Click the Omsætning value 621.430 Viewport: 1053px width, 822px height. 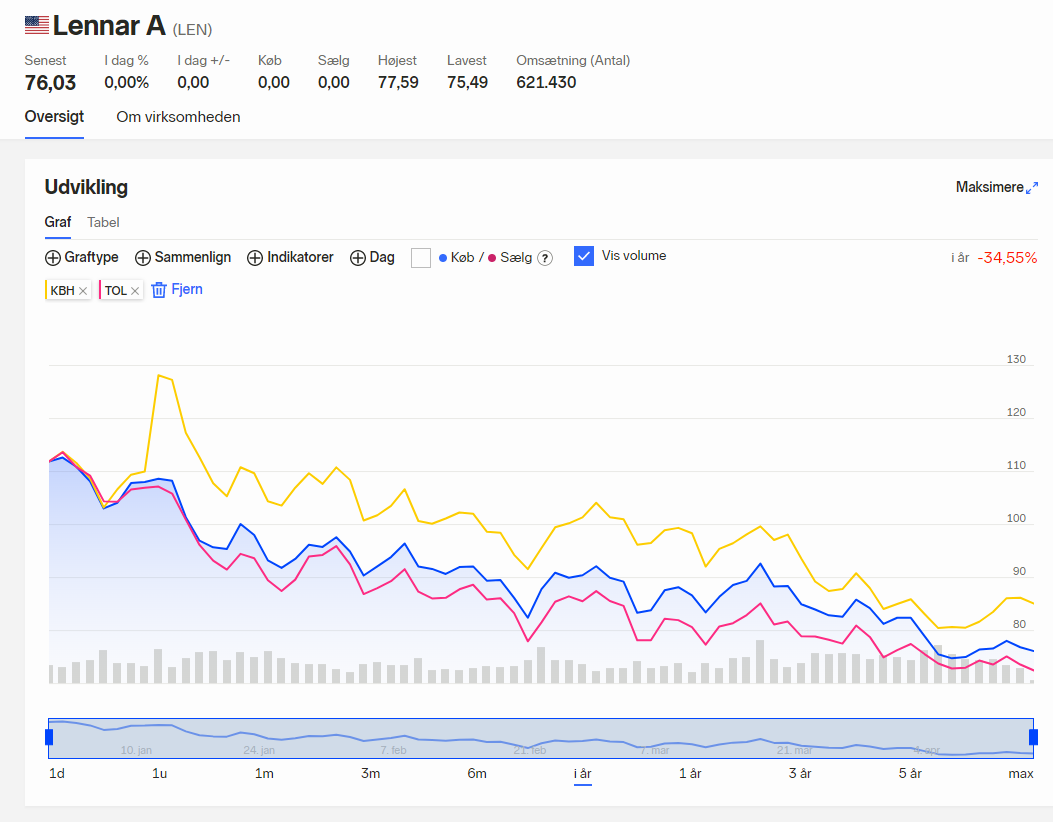click(546, 83)
